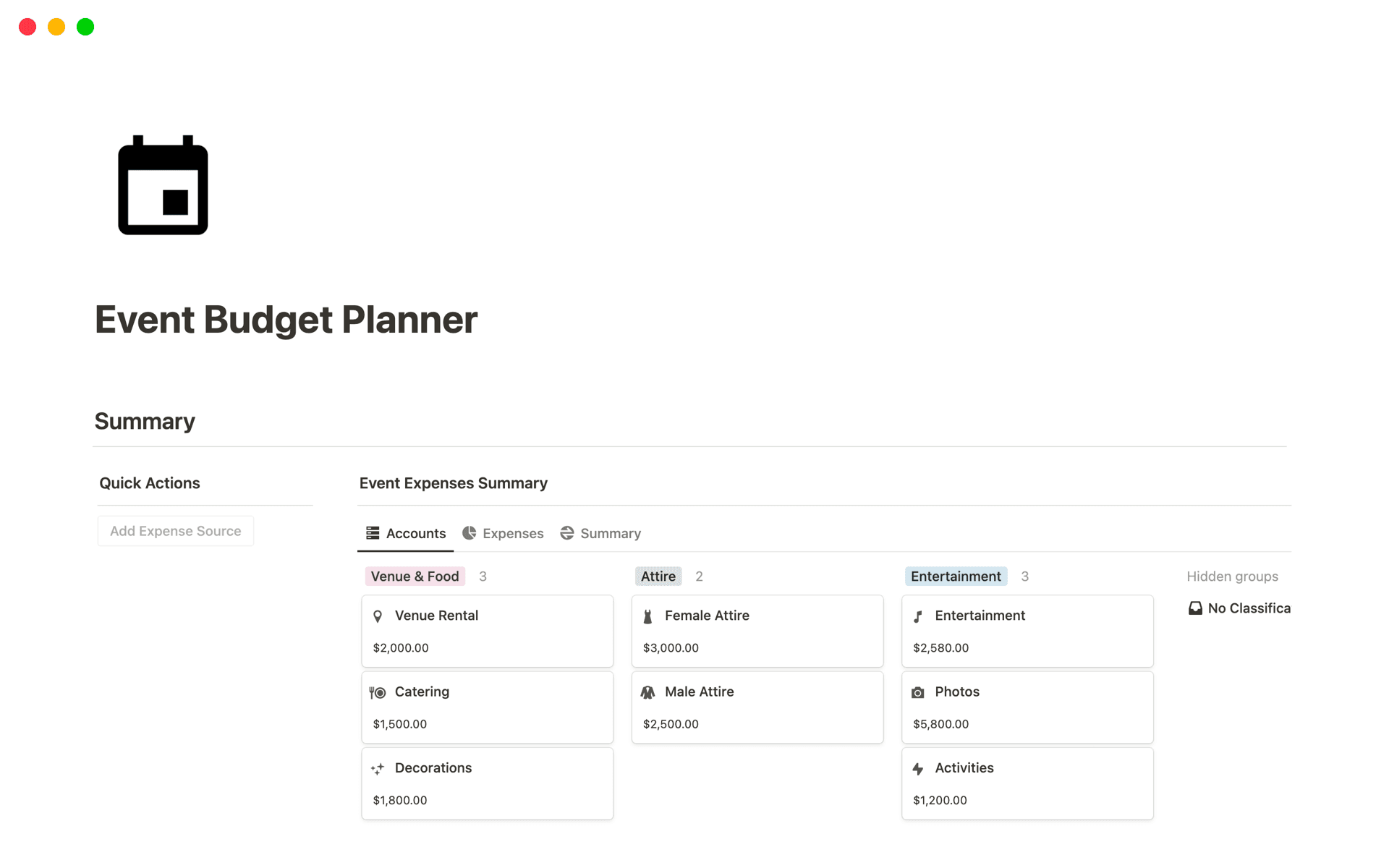Click the sparkles icon on the Decorations card
Image resolution: width=1389 pixels, height=868 pixels.
[377, 768]
